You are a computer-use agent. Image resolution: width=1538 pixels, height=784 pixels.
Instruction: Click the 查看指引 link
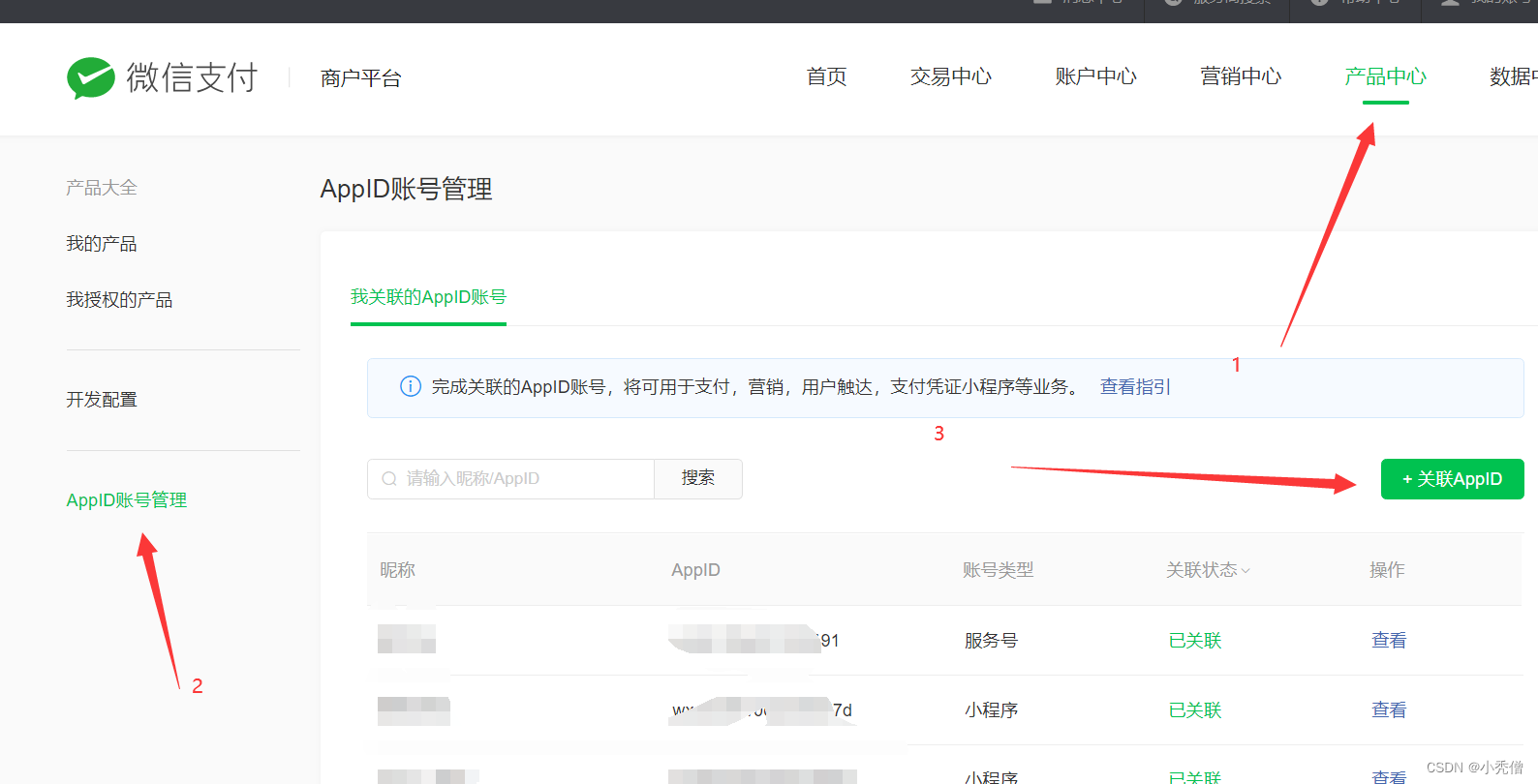pos(1135,387)
